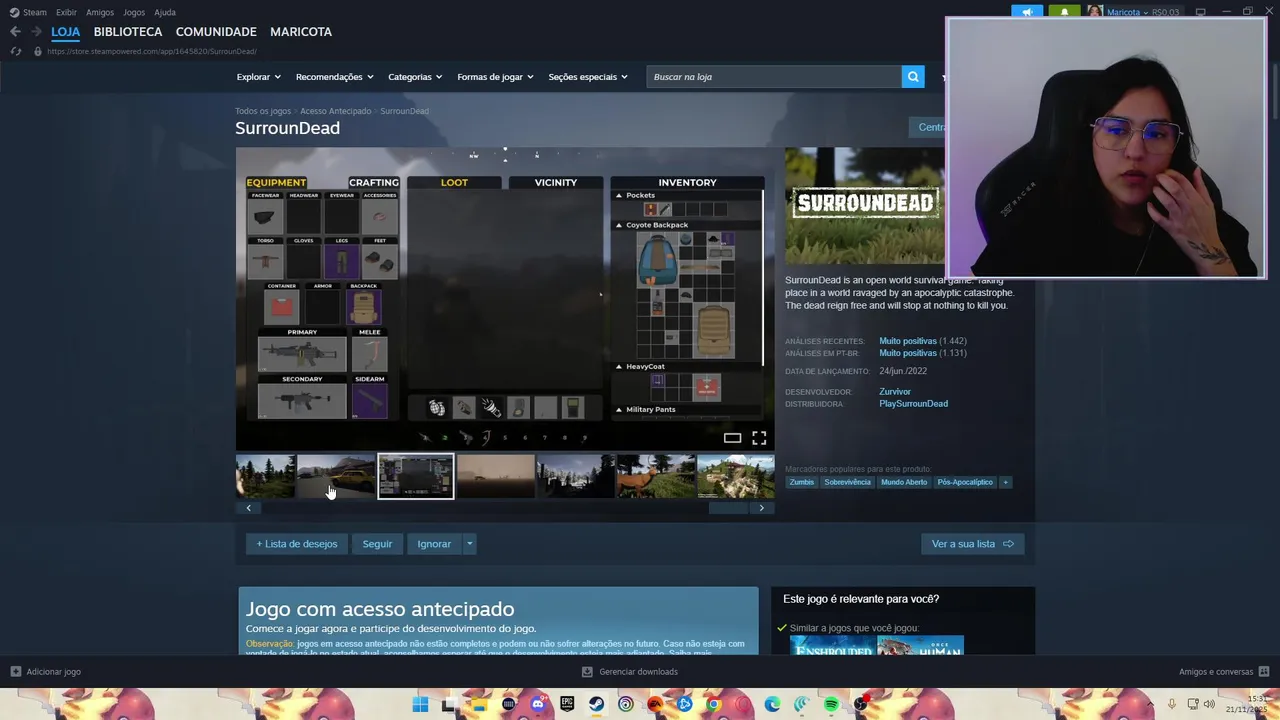Reload the store page
1280x720 pixels.
[15, 51]
